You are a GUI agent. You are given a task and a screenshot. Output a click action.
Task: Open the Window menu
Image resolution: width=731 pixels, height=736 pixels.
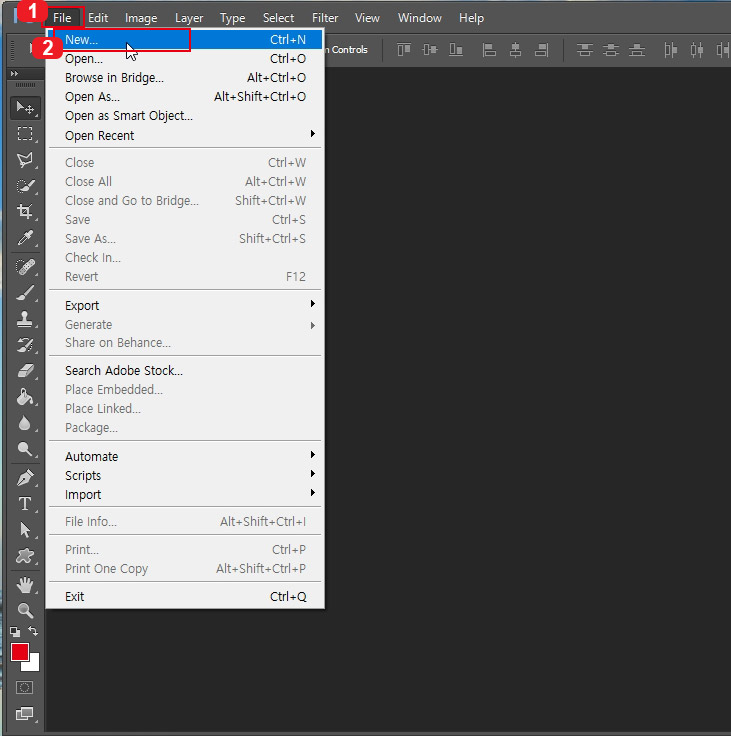coord(420,18)
